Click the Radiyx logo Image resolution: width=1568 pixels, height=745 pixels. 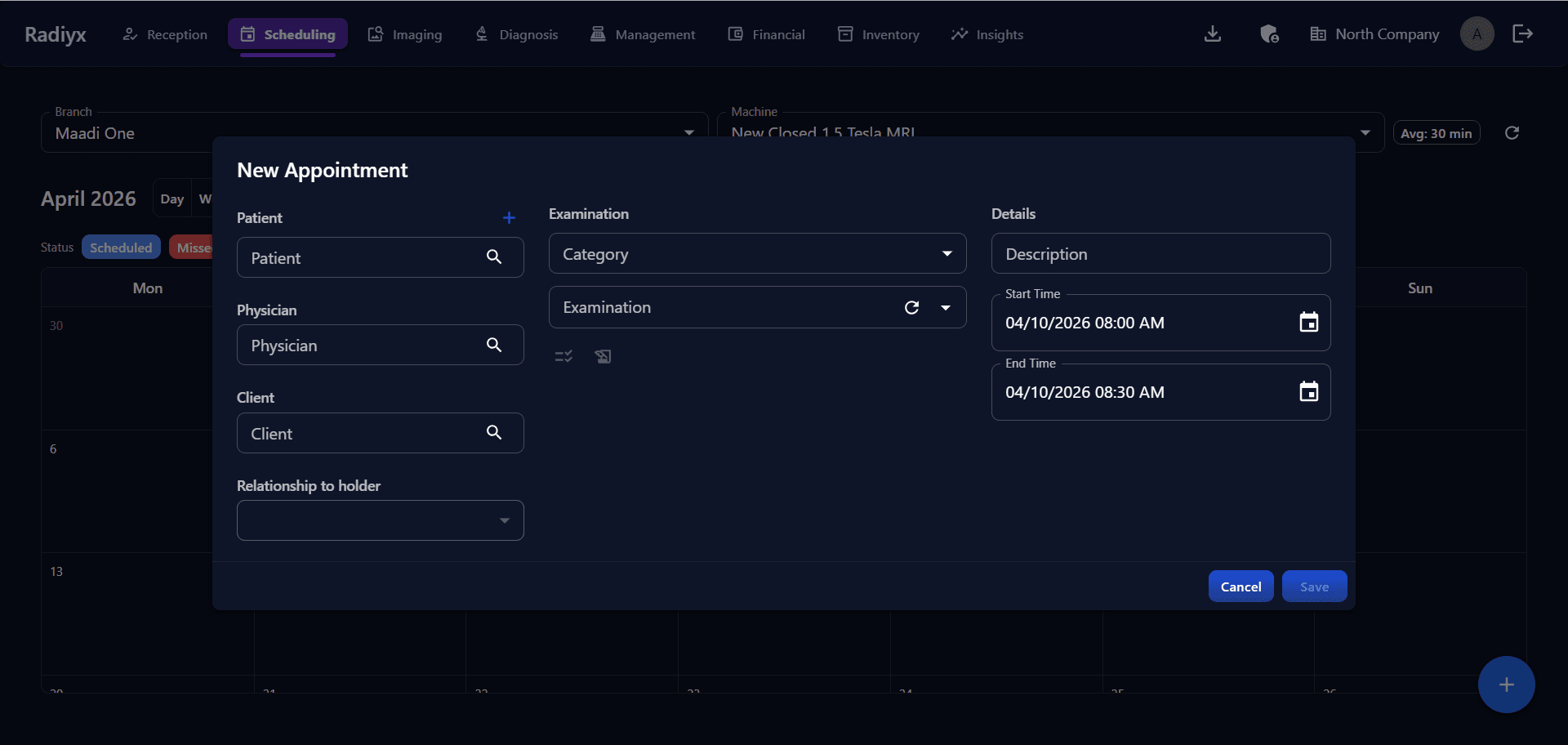tap(56, 34)
